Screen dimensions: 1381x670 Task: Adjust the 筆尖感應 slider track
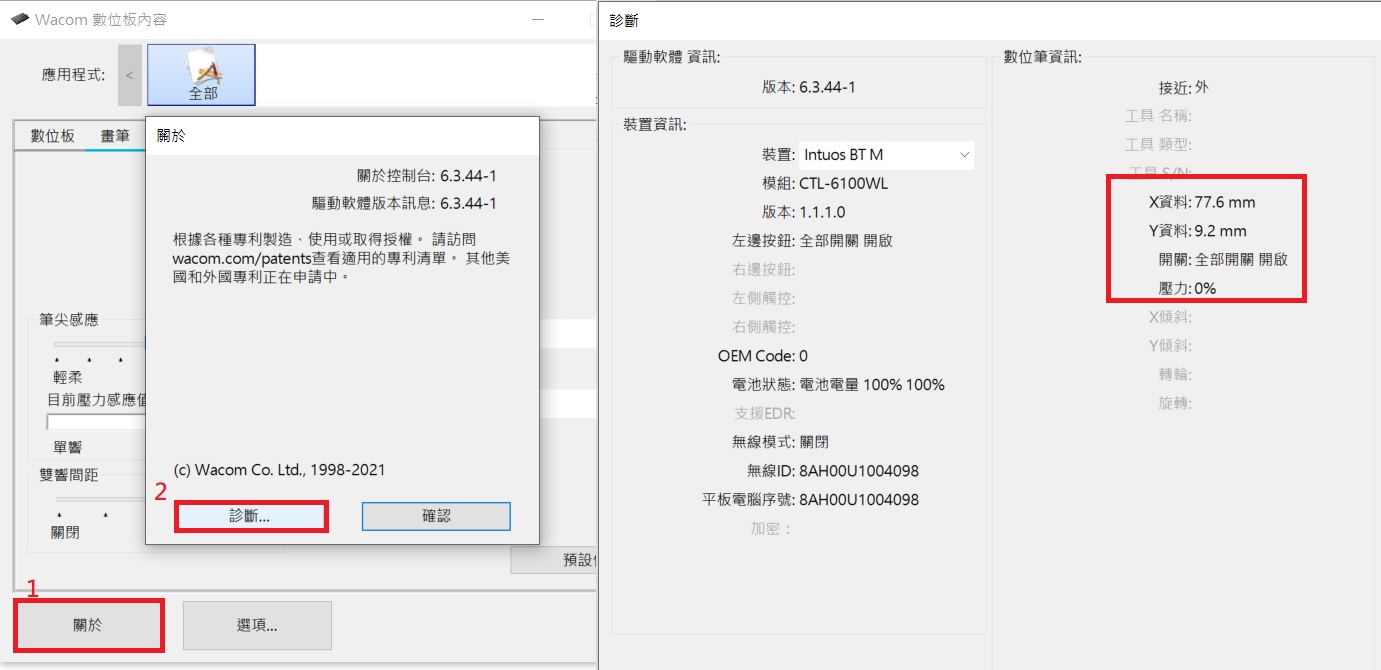coord(100,343)
